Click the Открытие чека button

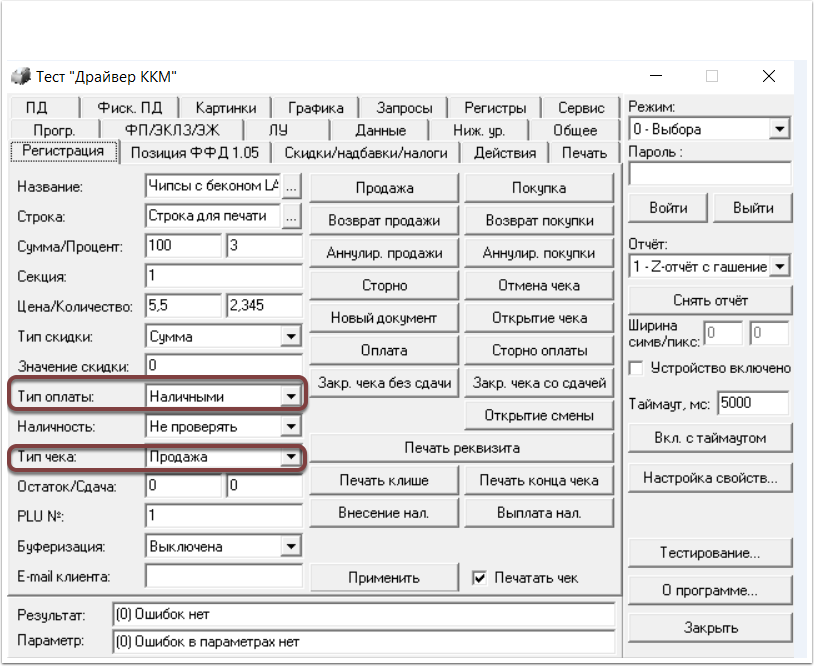point(539,318)
